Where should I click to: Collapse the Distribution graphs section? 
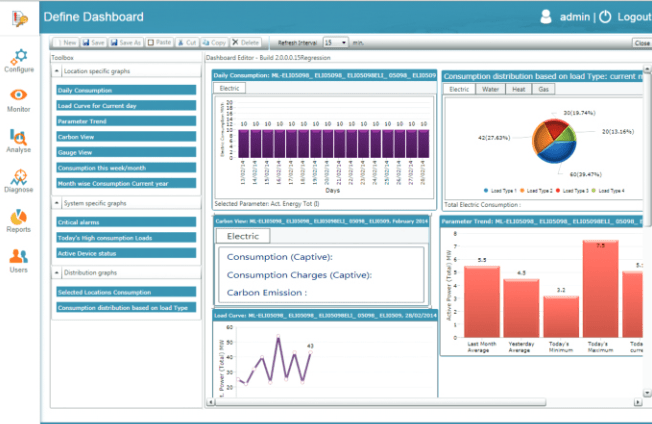pyautogui.click(x=56, y=271)
